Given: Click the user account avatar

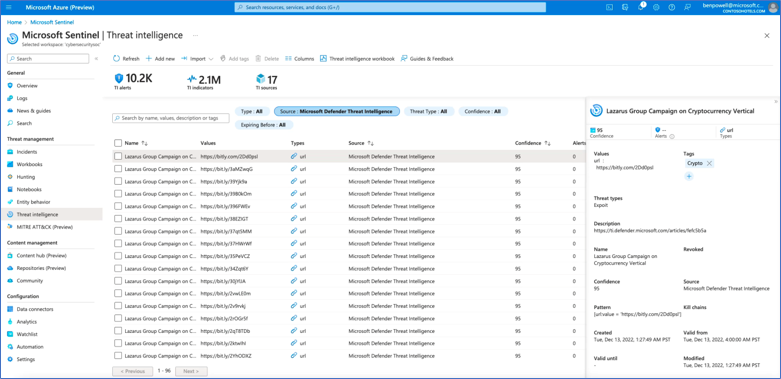Looking at the screenshot, I should click(x=773, y=7).
